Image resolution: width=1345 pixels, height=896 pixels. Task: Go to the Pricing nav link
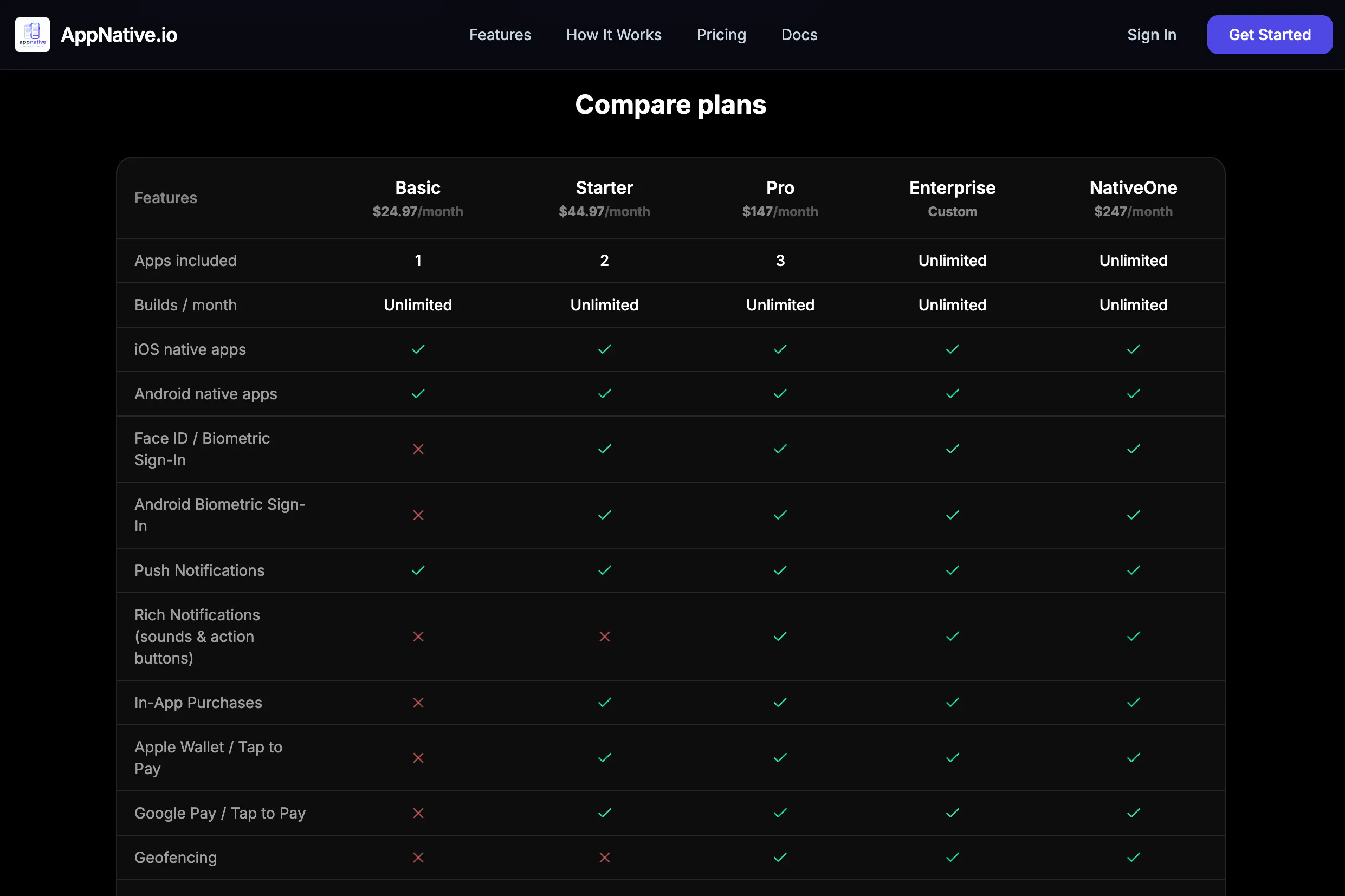(721, 35)
